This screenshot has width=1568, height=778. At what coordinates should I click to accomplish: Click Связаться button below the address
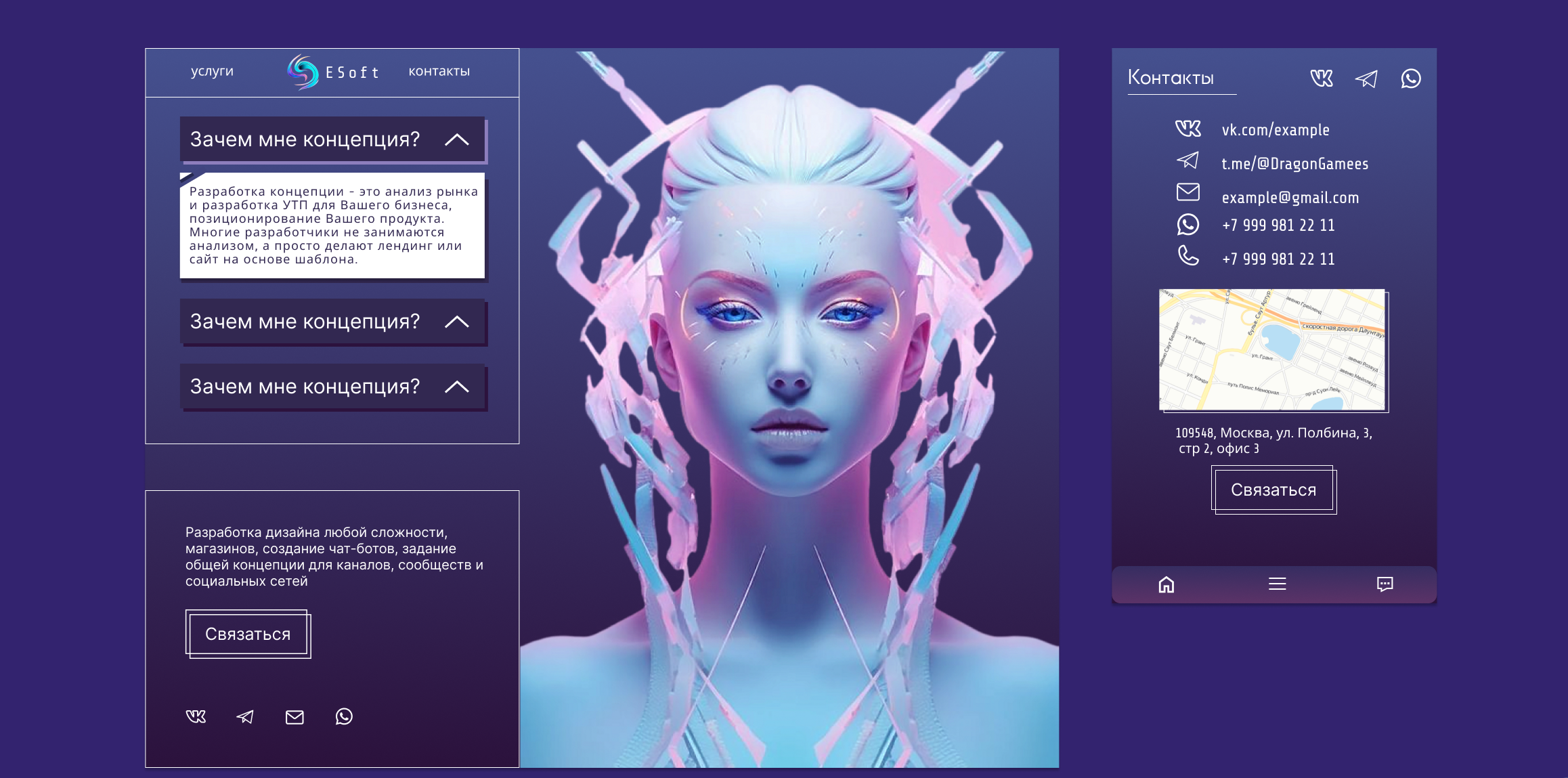(x=1273, y=490)
